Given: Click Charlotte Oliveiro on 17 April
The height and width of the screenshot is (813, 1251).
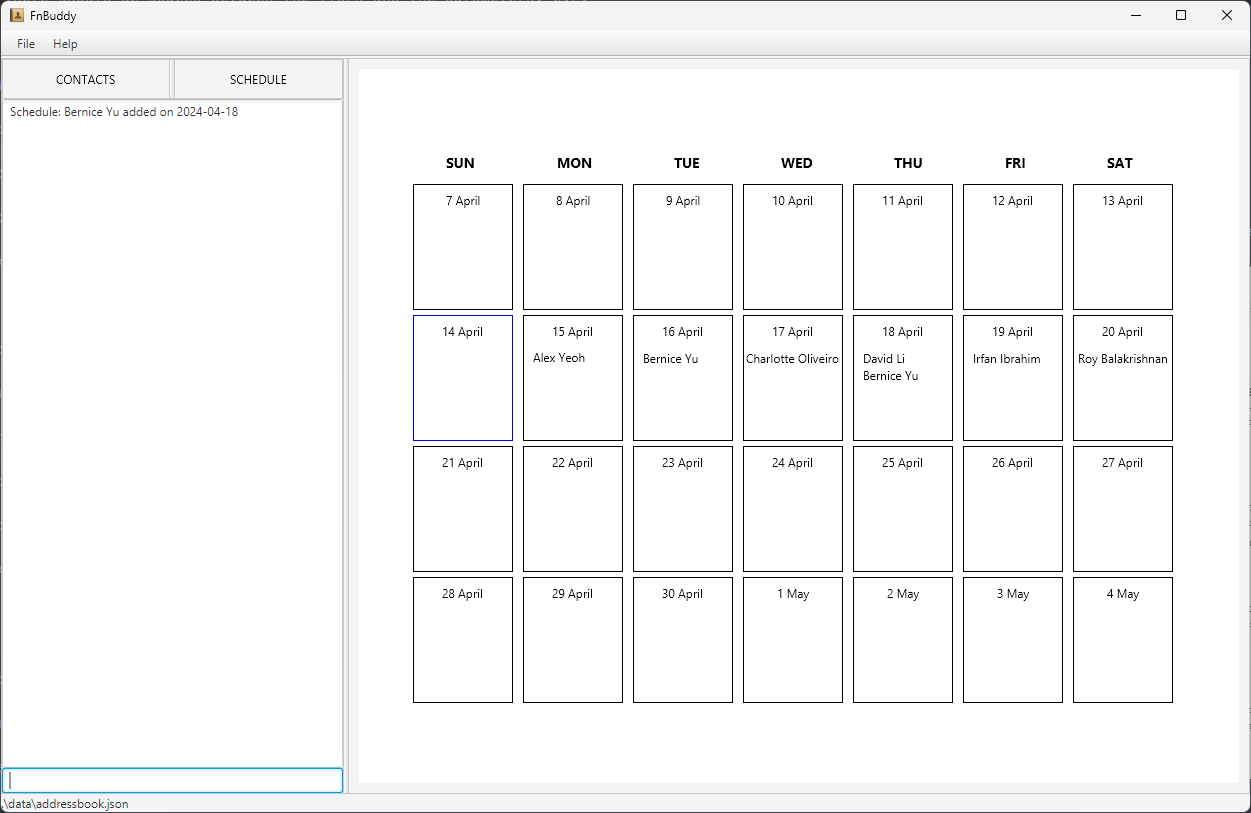Looking at the screenshot, I should [x=793, y=359].
